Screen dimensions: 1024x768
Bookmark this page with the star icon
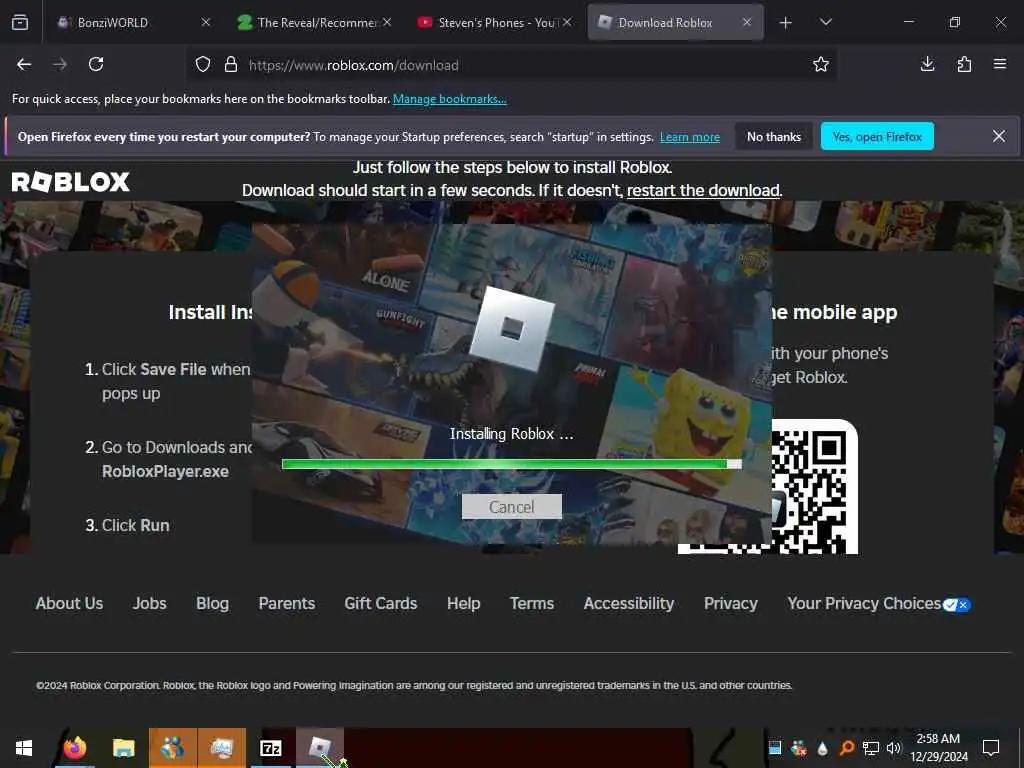click(x=821, y=64)
